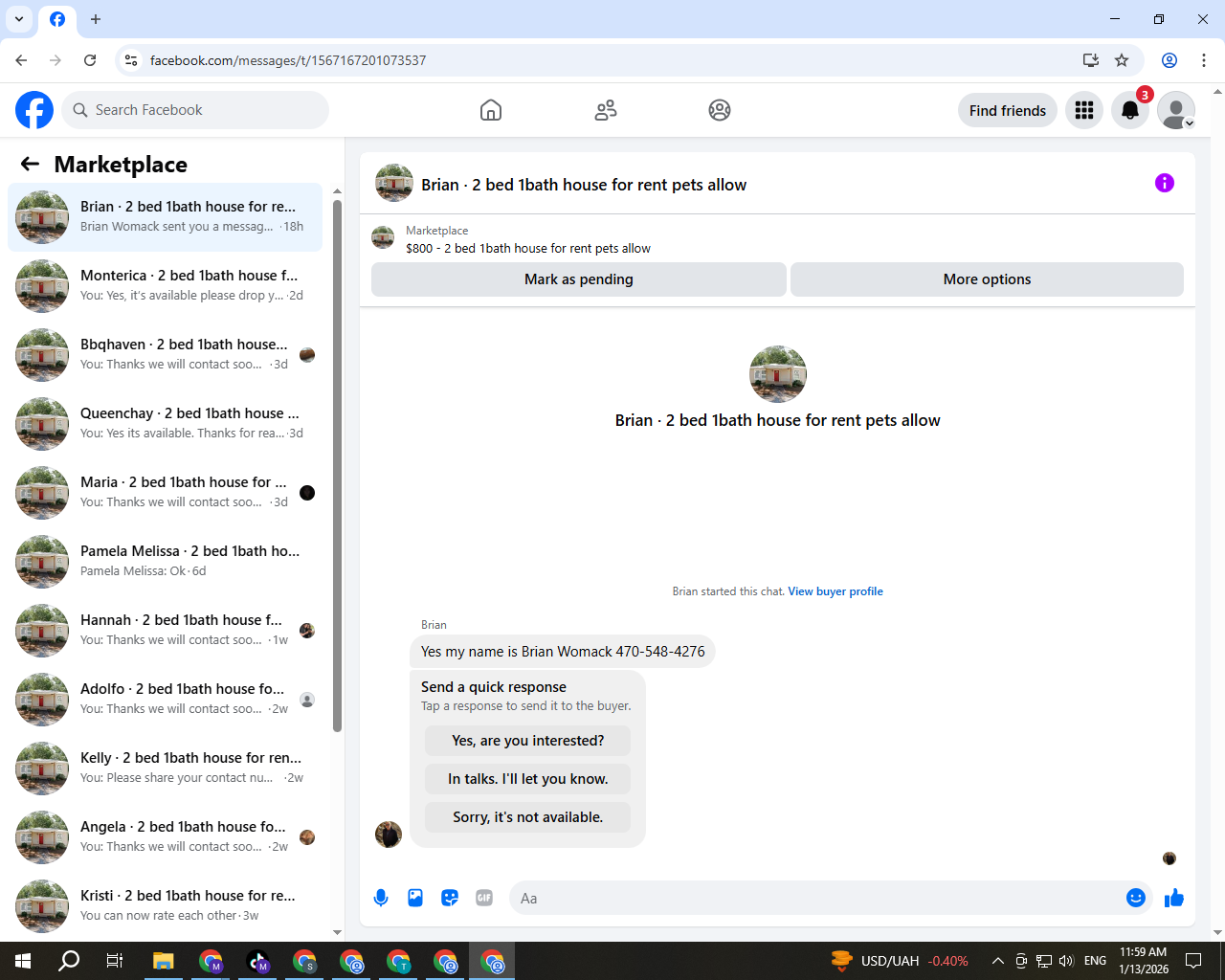Open Angela conversation
The height and width of the screenshot is (980, 1225).
click(x=165, y=837)
